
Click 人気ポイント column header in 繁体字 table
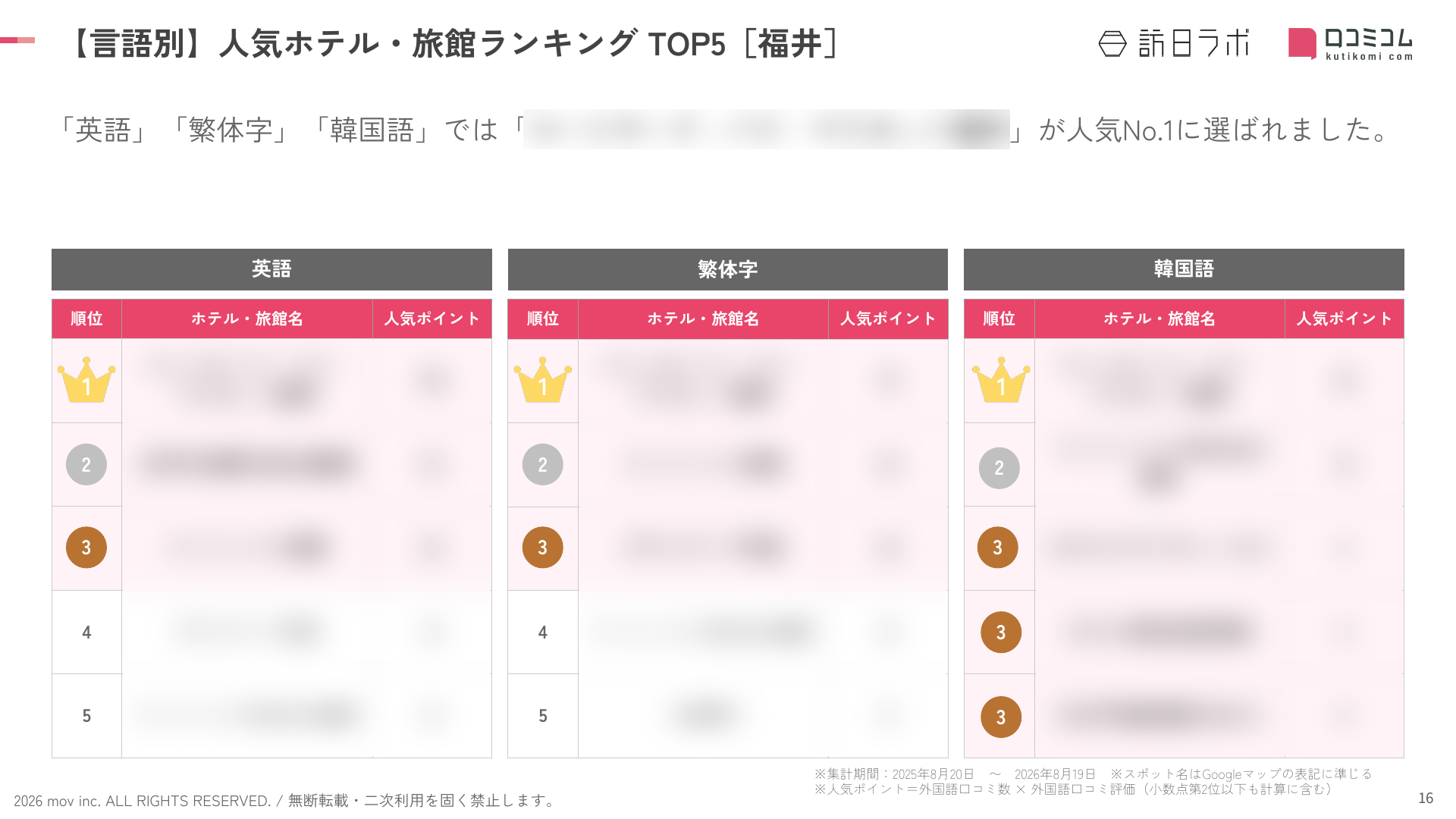(888, 318)
